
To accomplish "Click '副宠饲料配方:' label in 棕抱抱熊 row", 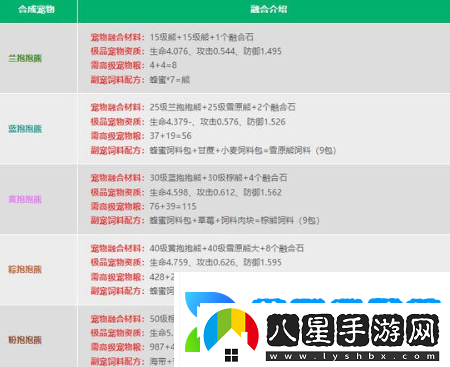I will 118,291.
